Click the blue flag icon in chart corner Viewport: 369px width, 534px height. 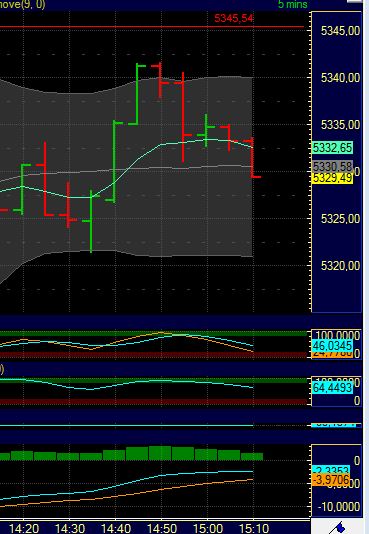[x=338, y=528]
